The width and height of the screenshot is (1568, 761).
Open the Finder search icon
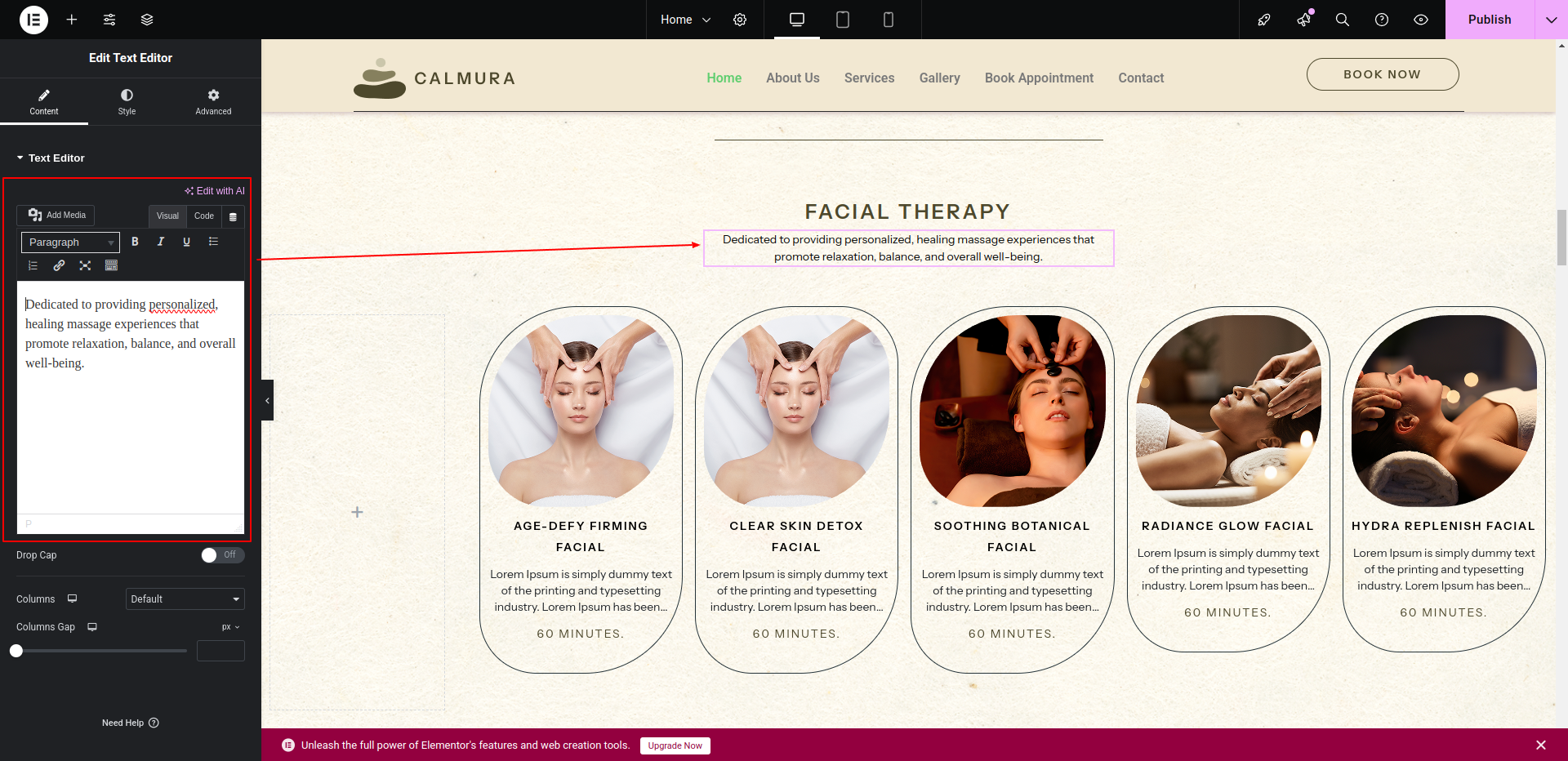click(1342, 20)
